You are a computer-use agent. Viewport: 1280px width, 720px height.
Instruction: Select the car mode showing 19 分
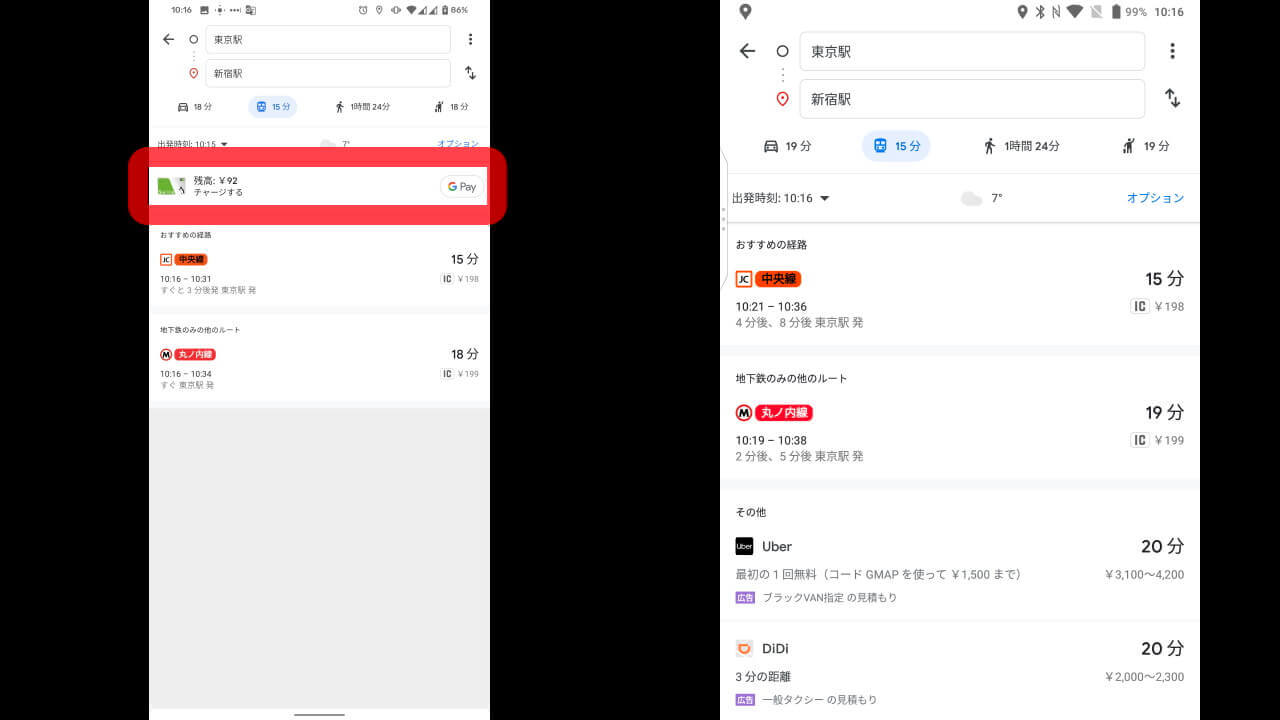coord(787,146)
